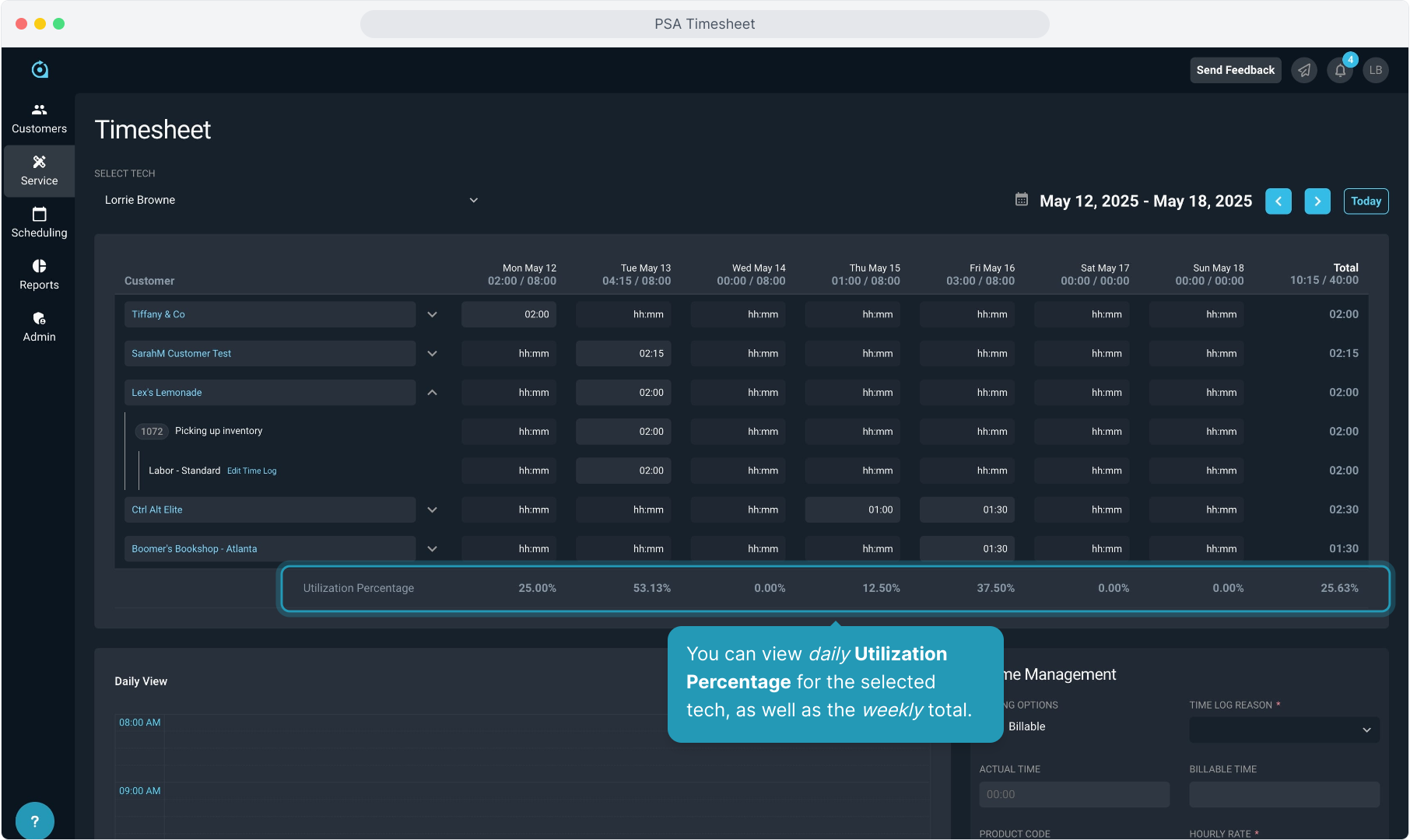This screenshot has height=840, width=1410.
Task: Open the Time Log Reason dropdown
Action: (1284, 730)
